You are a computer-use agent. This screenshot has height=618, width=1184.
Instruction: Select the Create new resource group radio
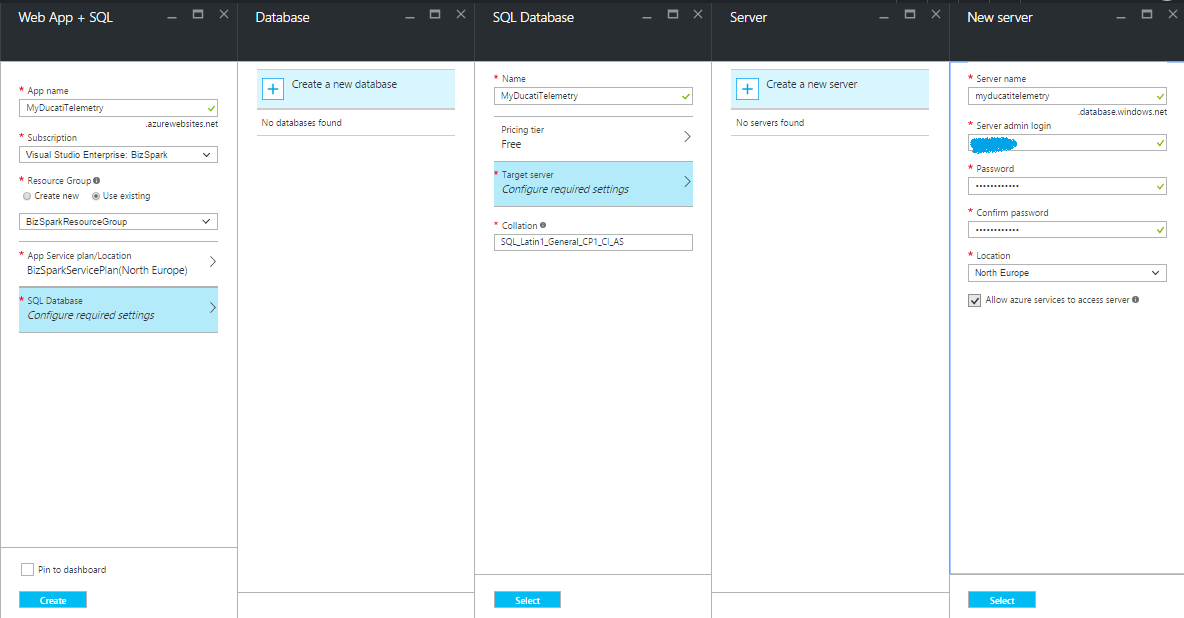click(x=26, y=196)
